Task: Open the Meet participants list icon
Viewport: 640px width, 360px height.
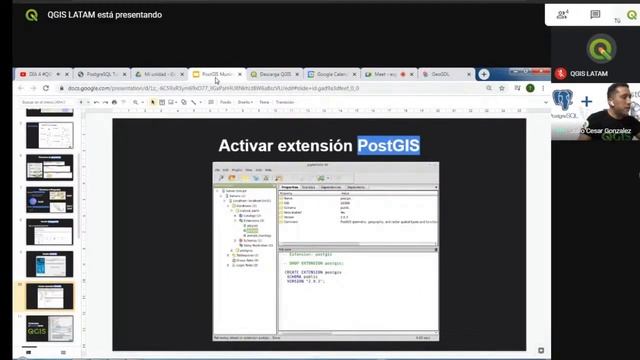Action: coord(563,15)
